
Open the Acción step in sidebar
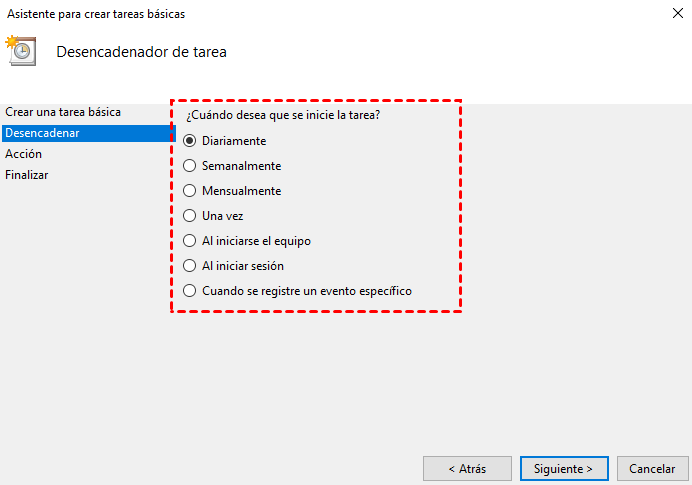pos(24,154)
